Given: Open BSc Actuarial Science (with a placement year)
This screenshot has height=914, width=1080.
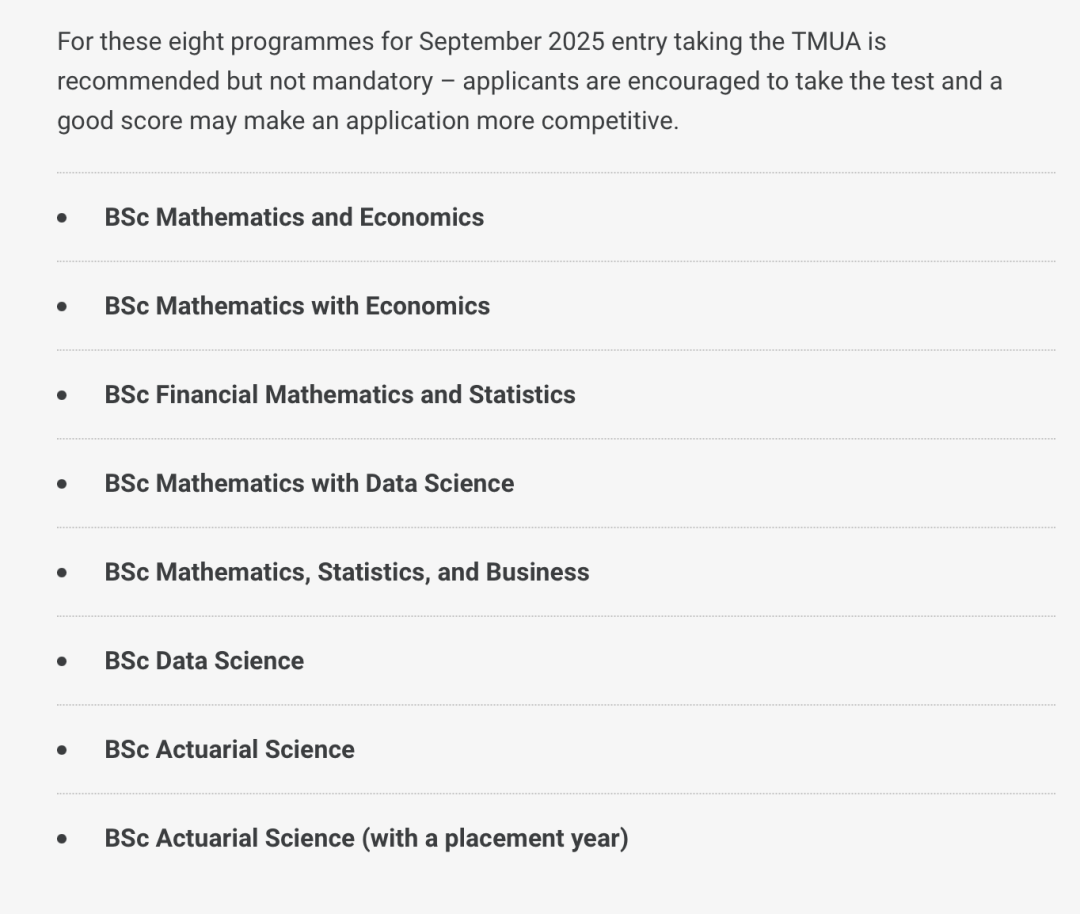Looking at the screenshot, I should coord(366,838).
